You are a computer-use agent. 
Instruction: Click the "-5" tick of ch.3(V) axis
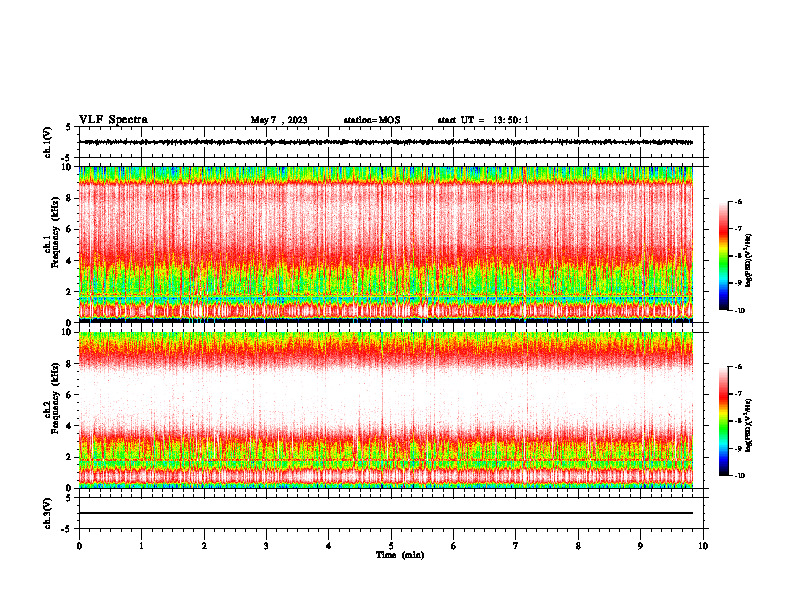pyautogui.click(x=67, y=529)
